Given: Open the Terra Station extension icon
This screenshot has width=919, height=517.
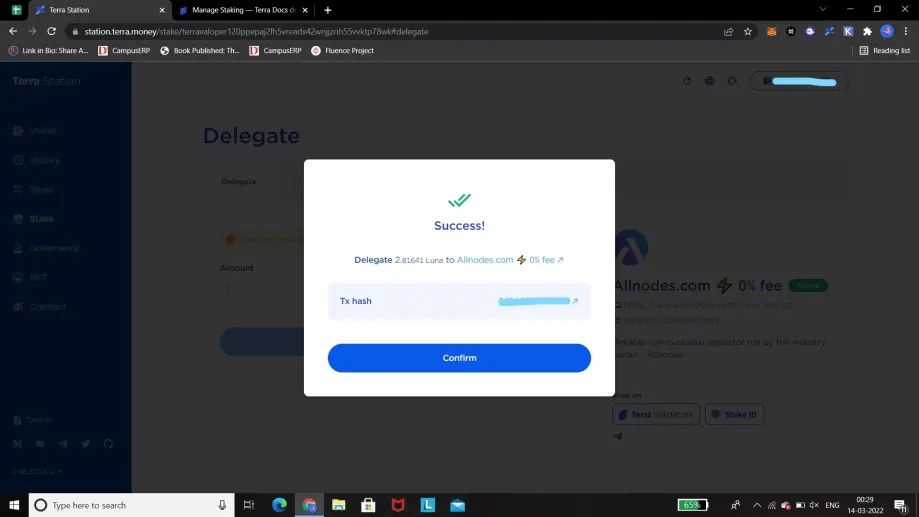Looking at the screenshot, I should coord(829,32).
